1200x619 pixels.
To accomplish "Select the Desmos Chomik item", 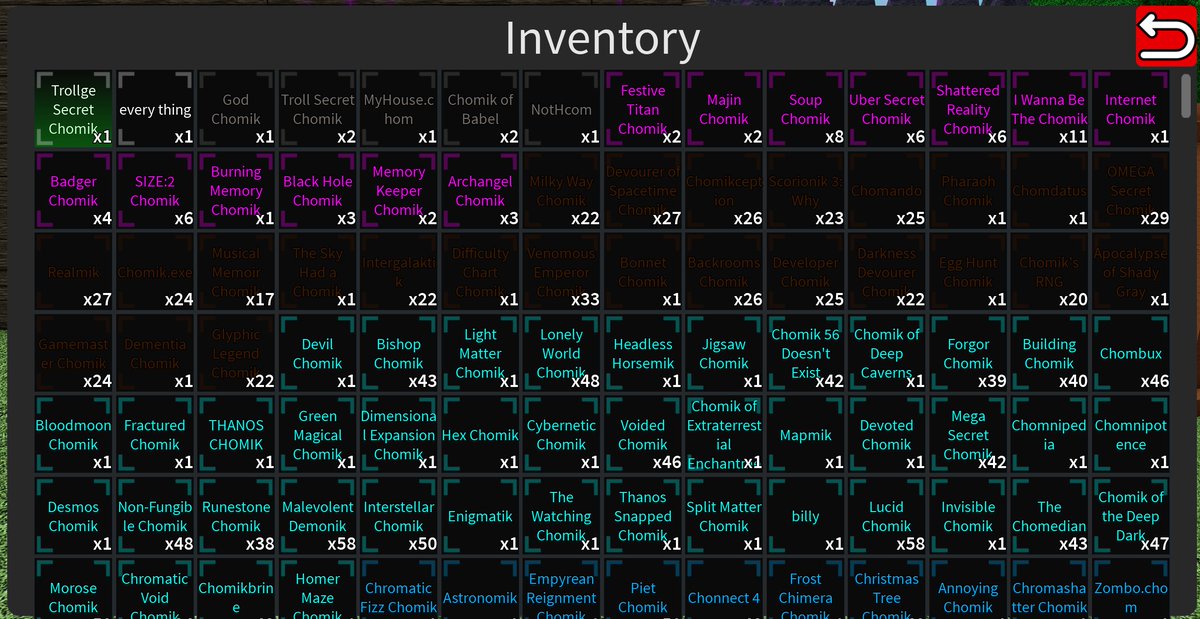I will [74, 516].
